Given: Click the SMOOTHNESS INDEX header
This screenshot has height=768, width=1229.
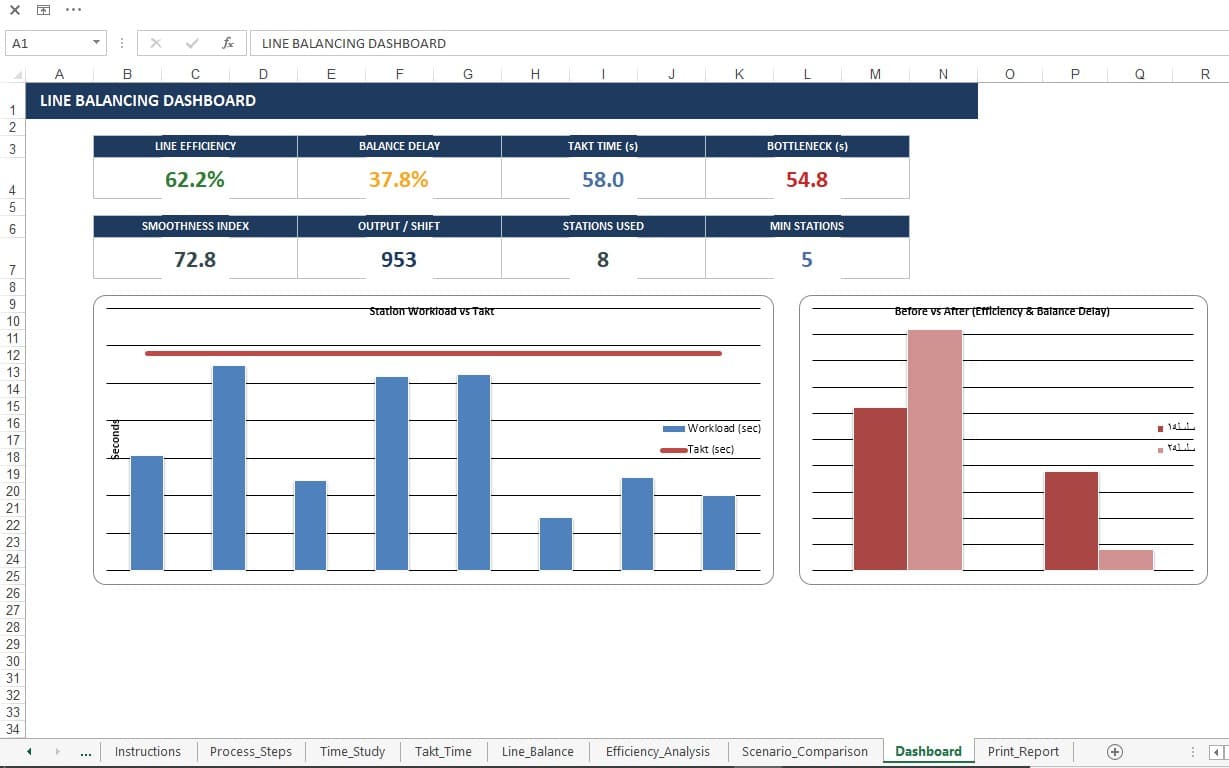Looking at the screenshot, I should click(x=195, y=226).
